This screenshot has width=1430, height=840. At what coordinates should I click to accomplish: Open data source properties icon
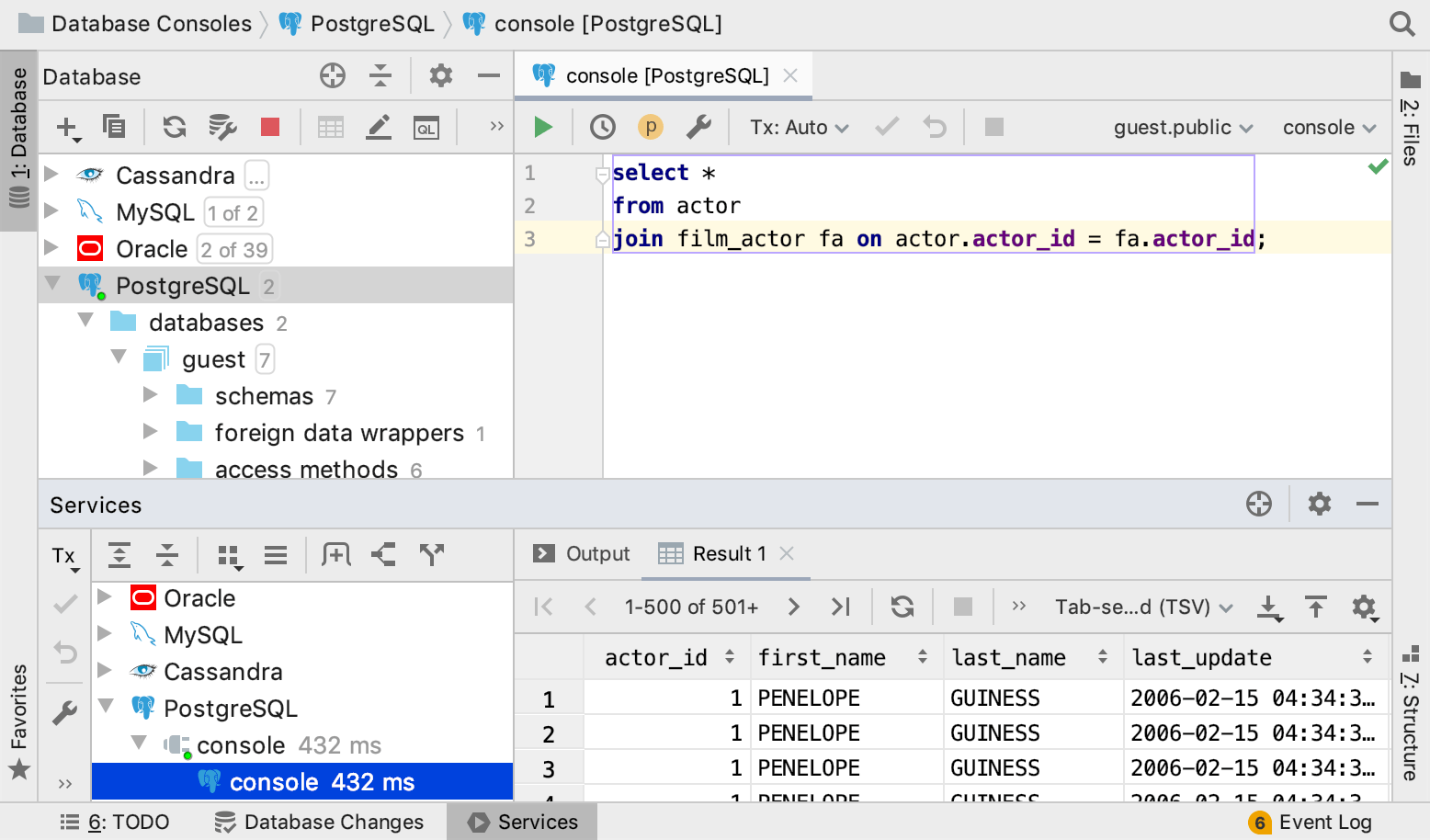(x=222, y=127)
